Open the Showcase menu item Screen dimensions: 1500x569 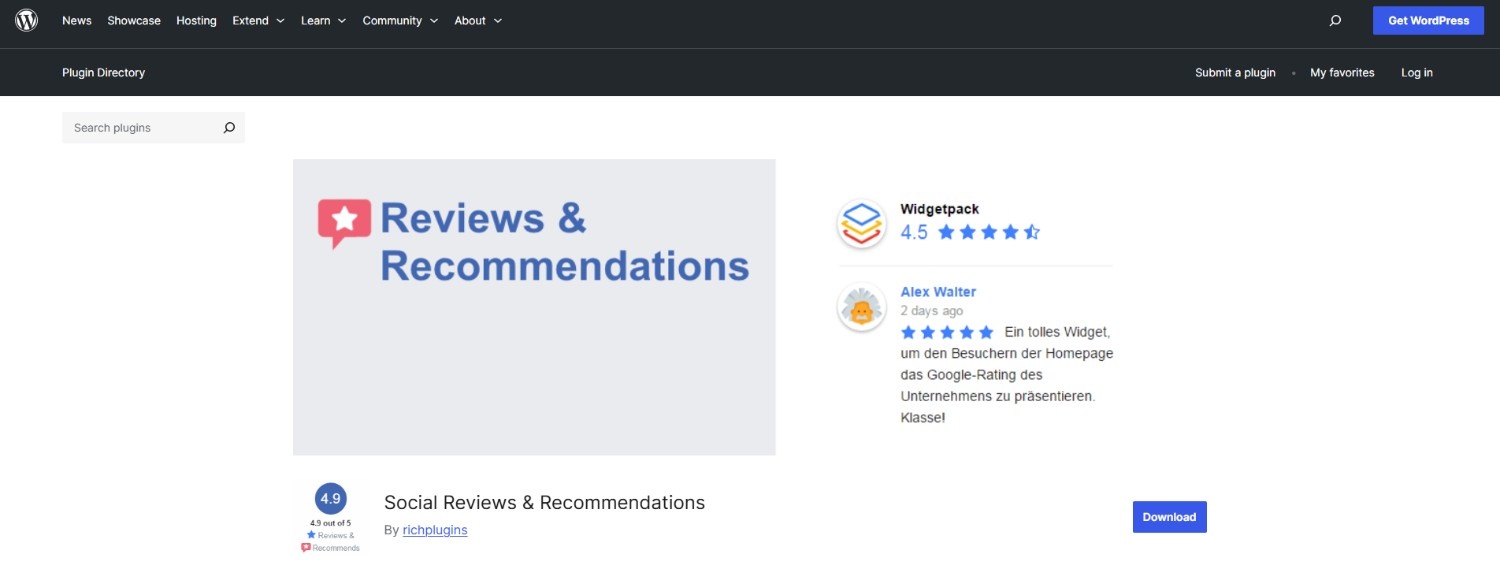(134, 21)
